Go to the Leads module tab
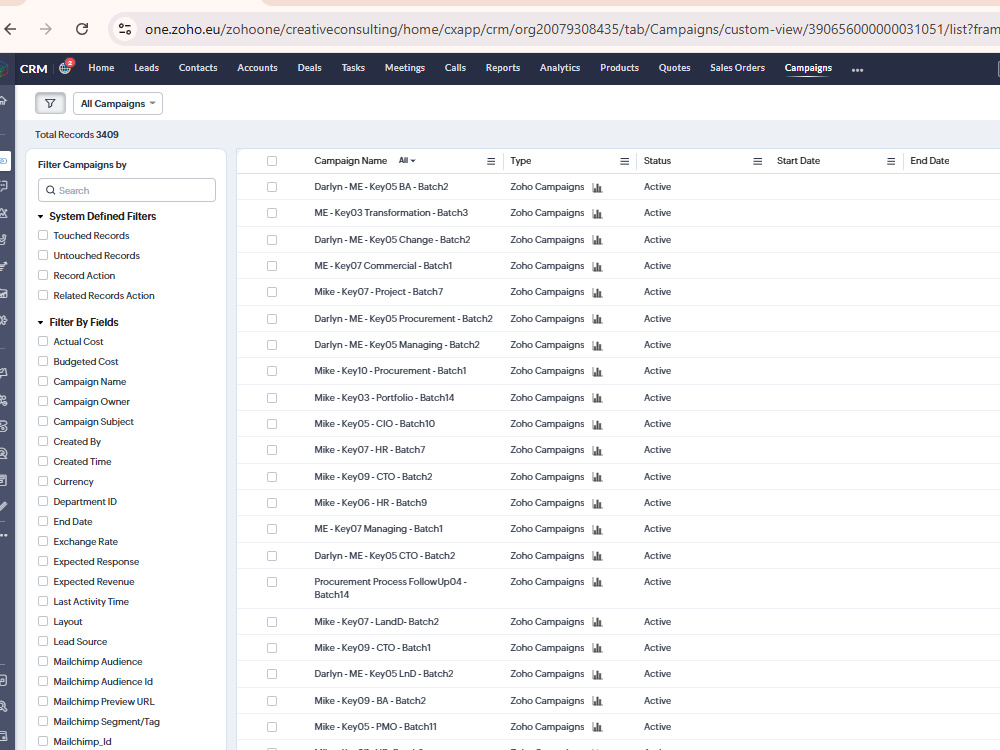Screen dimensions: 1000x750 (146, 68)
